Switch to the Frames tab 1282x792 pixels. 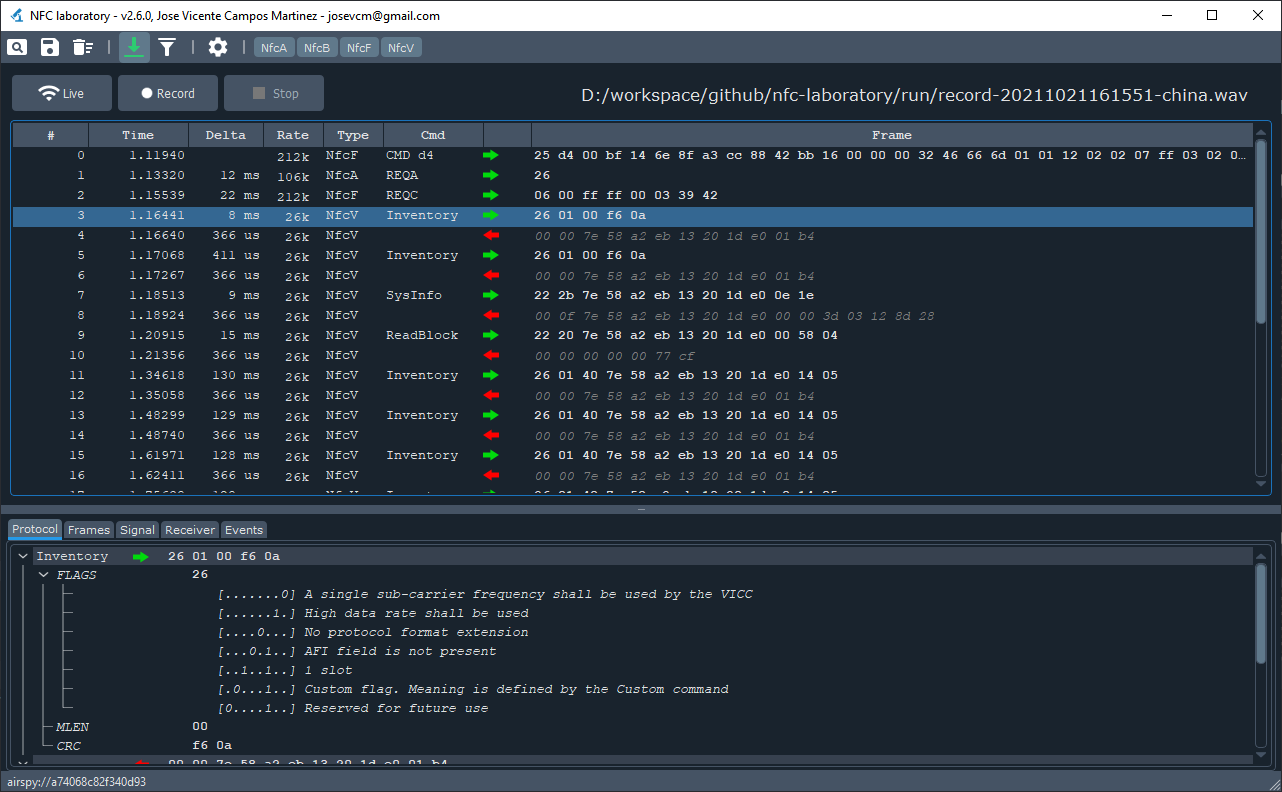[89, 530]
